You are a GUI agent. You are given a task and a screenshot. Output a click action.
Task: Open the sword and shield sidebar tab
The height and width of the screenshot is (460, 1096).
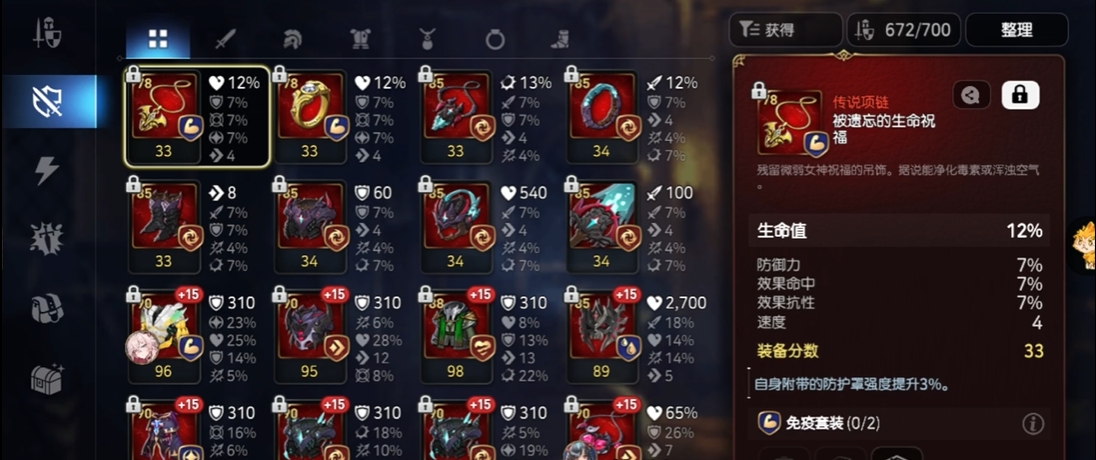48,34
